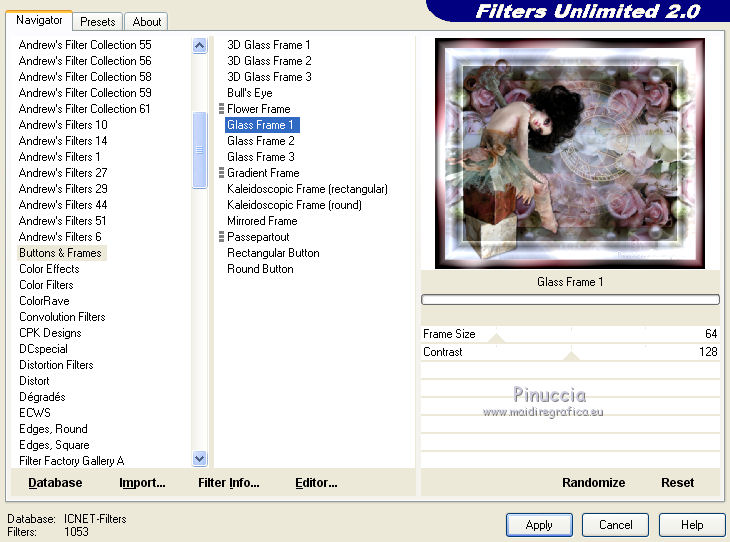Select the Convolution Filters category

pos(62,317)
